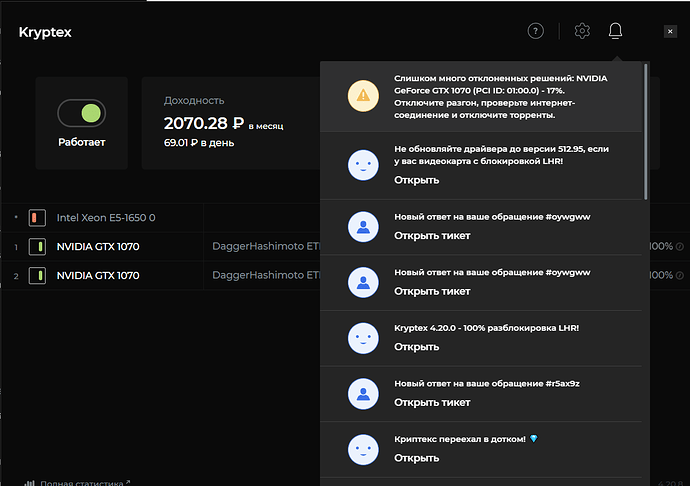Open the help question mark icon
Screen dimensions: 690x486
click(536, 31)
